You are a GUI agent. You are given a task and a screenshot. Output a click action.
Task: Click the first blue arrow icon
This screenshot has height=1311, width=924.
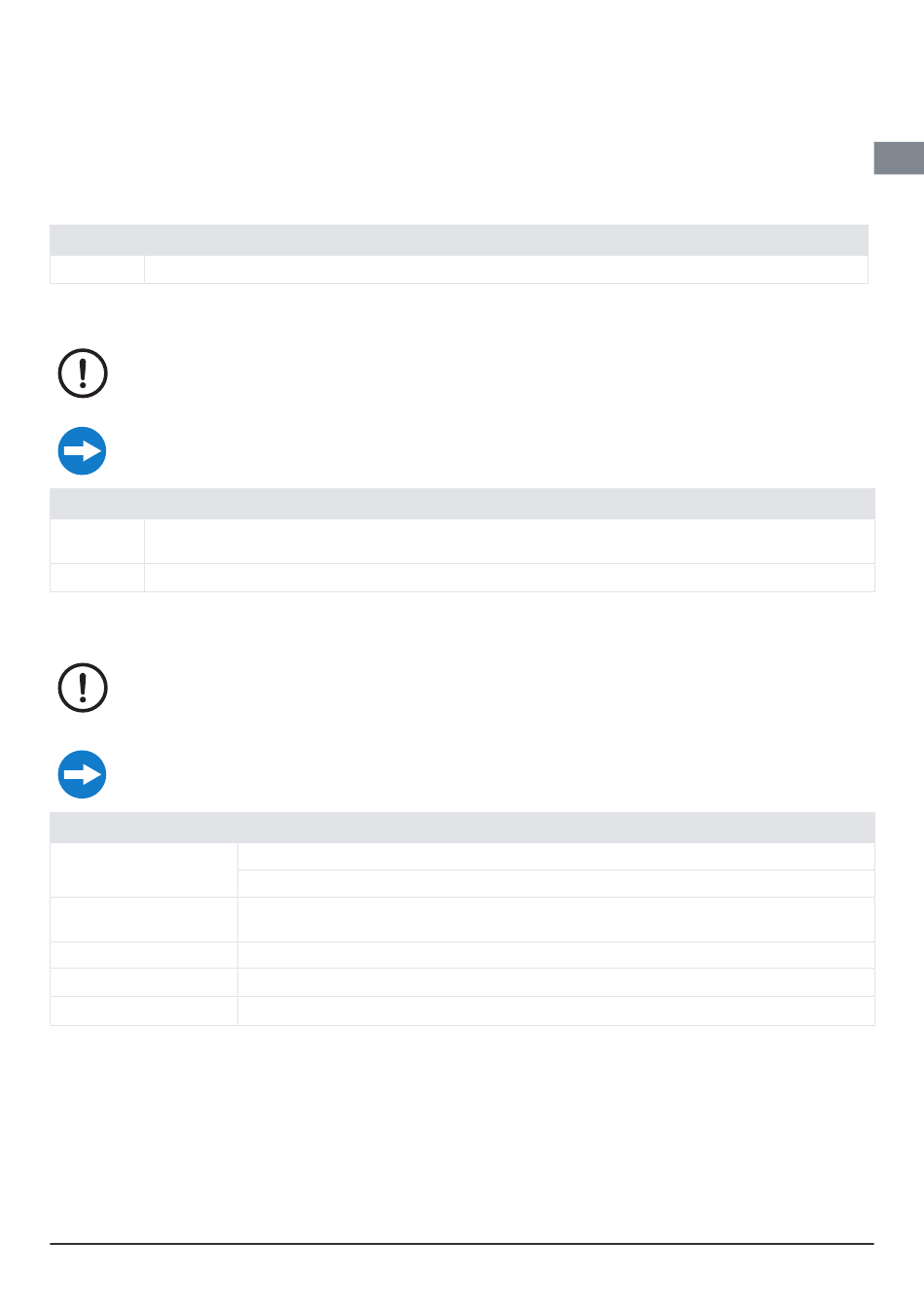(83, 451)
